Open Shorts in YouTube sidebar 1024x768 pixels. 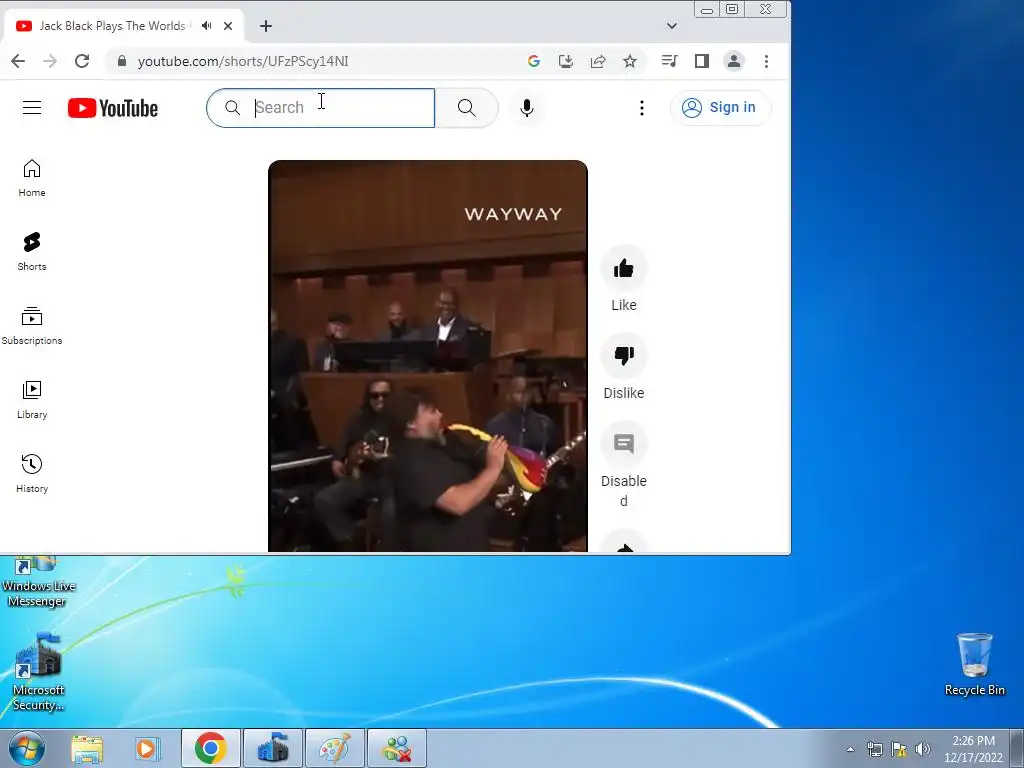click(32, 251)
